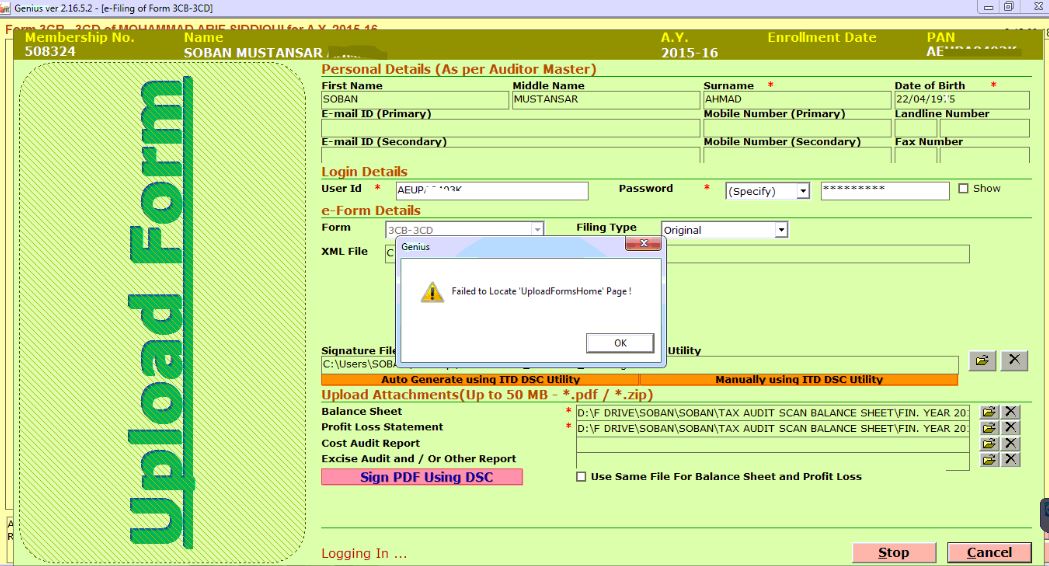The height and width of the screenshot is (566, 1049).
Task: Select Auto Generate using ITD DSC Utility
Action: [x=480, y=380]
